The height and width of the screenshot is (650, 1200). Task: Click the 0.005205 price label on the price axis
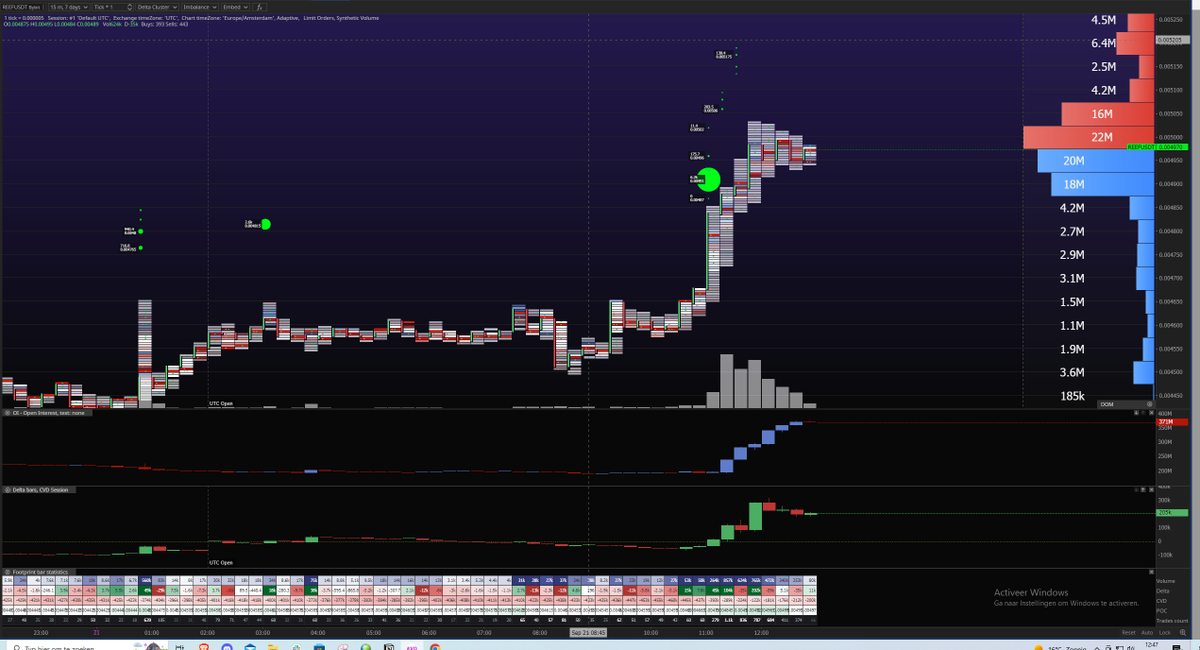[1171, 40]
